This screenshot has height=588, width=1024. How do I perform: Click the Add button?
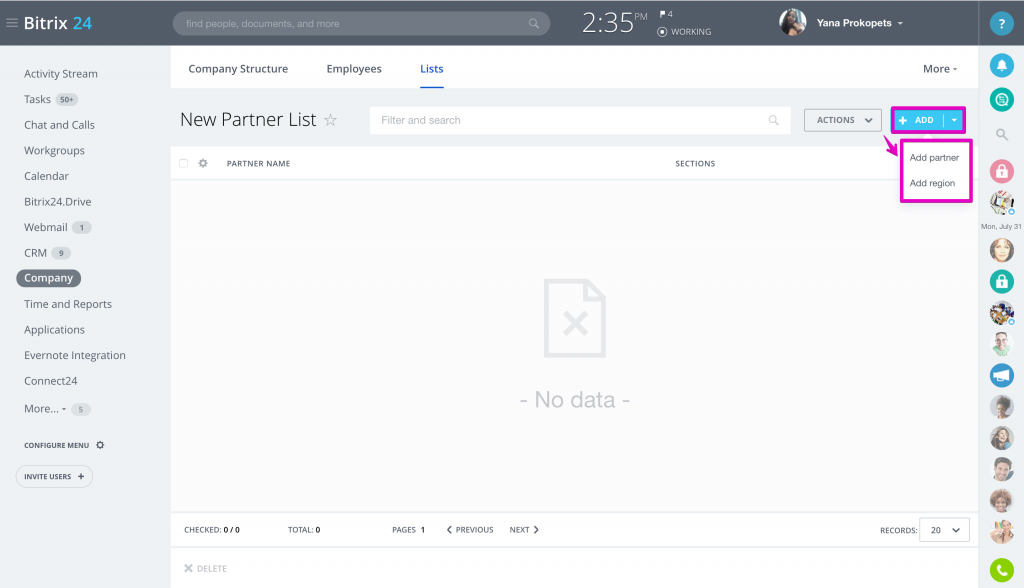click(x=917, y=120)
